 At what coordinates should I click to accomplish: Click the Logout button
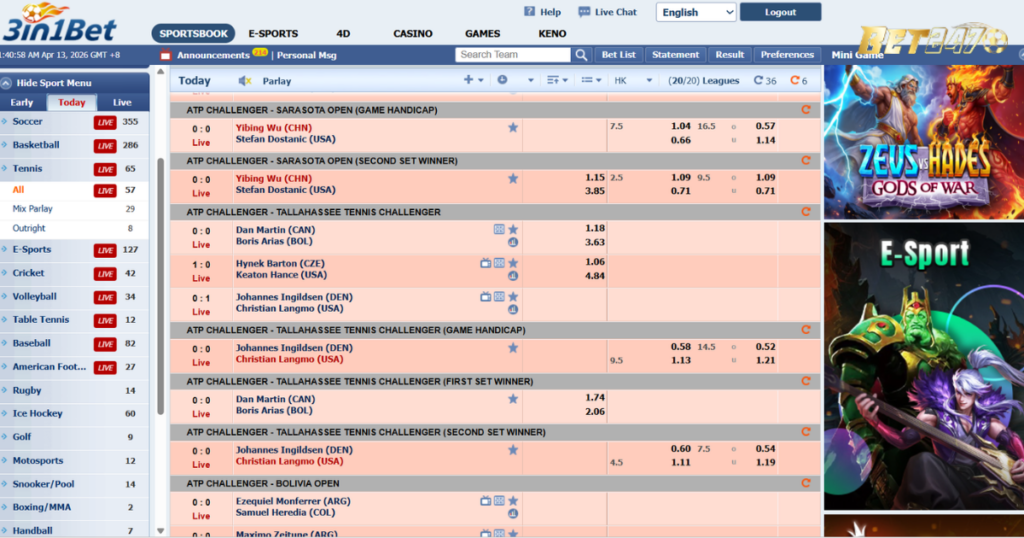coord(780,12)
